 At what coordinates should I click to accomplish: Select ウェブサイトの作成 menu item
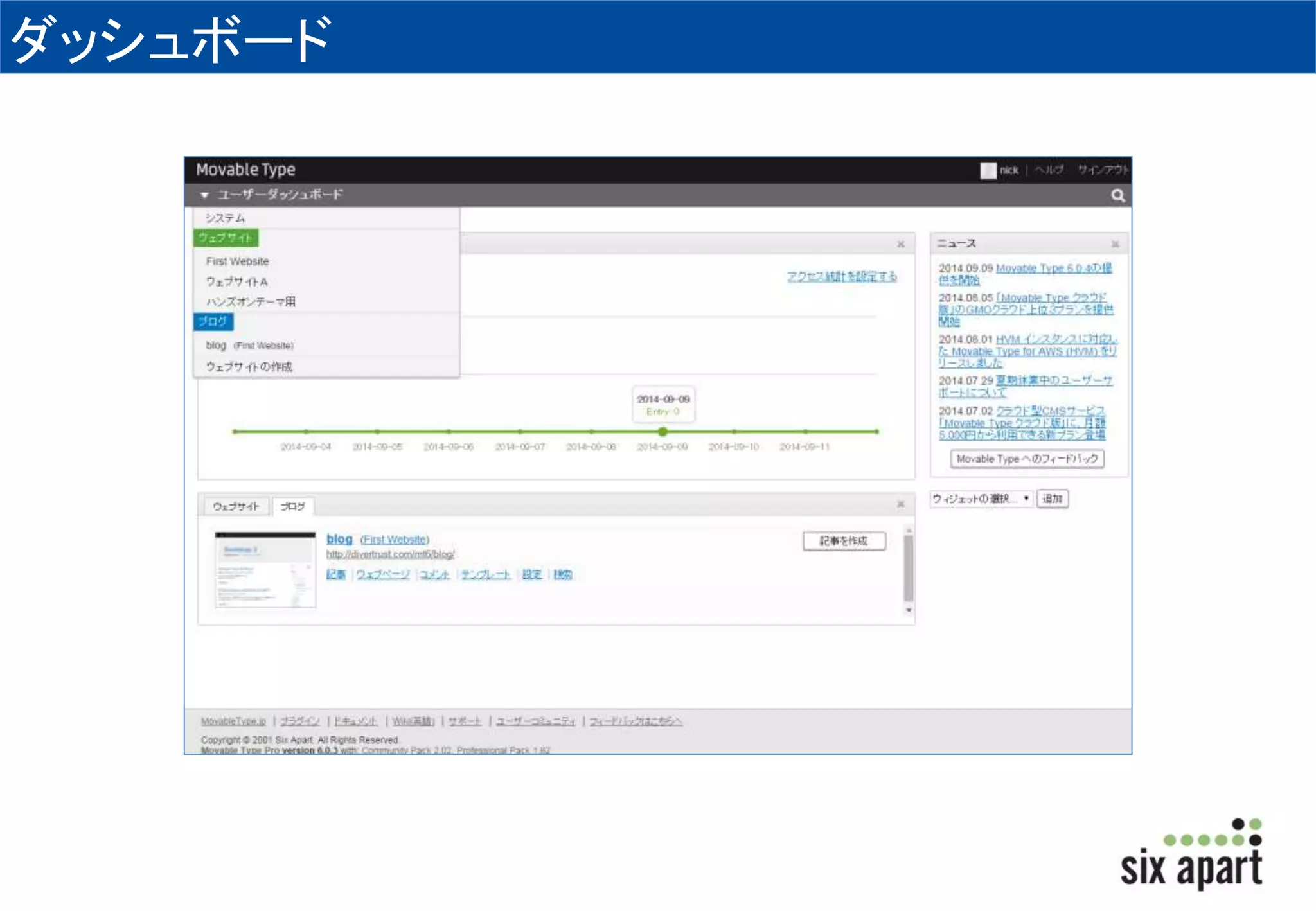[x=249, y=367]
